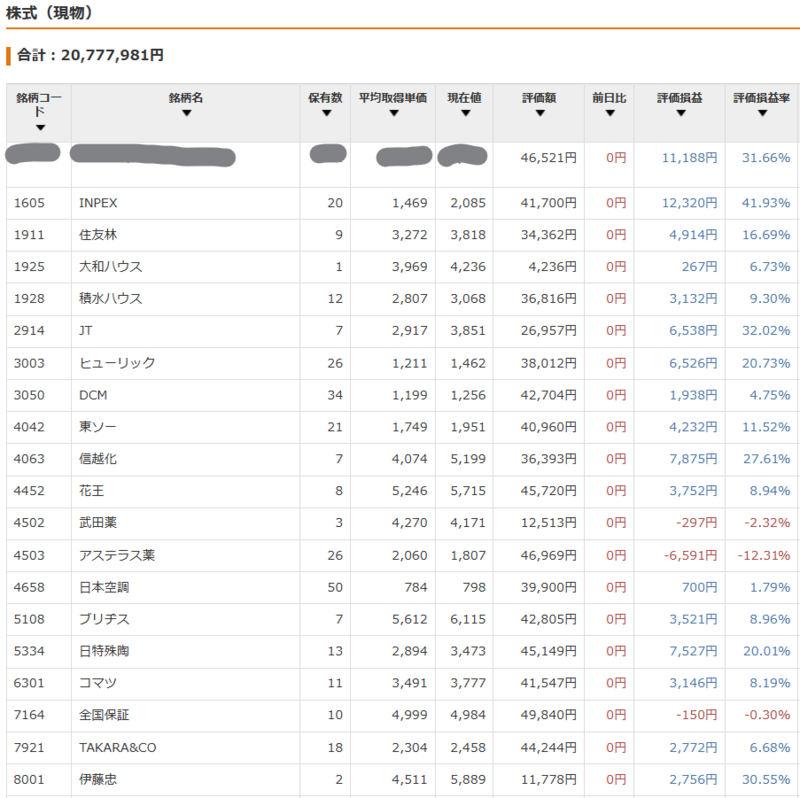Sort by 前日比 column arrow
The image size is (800, 798).
coord(610,113)
